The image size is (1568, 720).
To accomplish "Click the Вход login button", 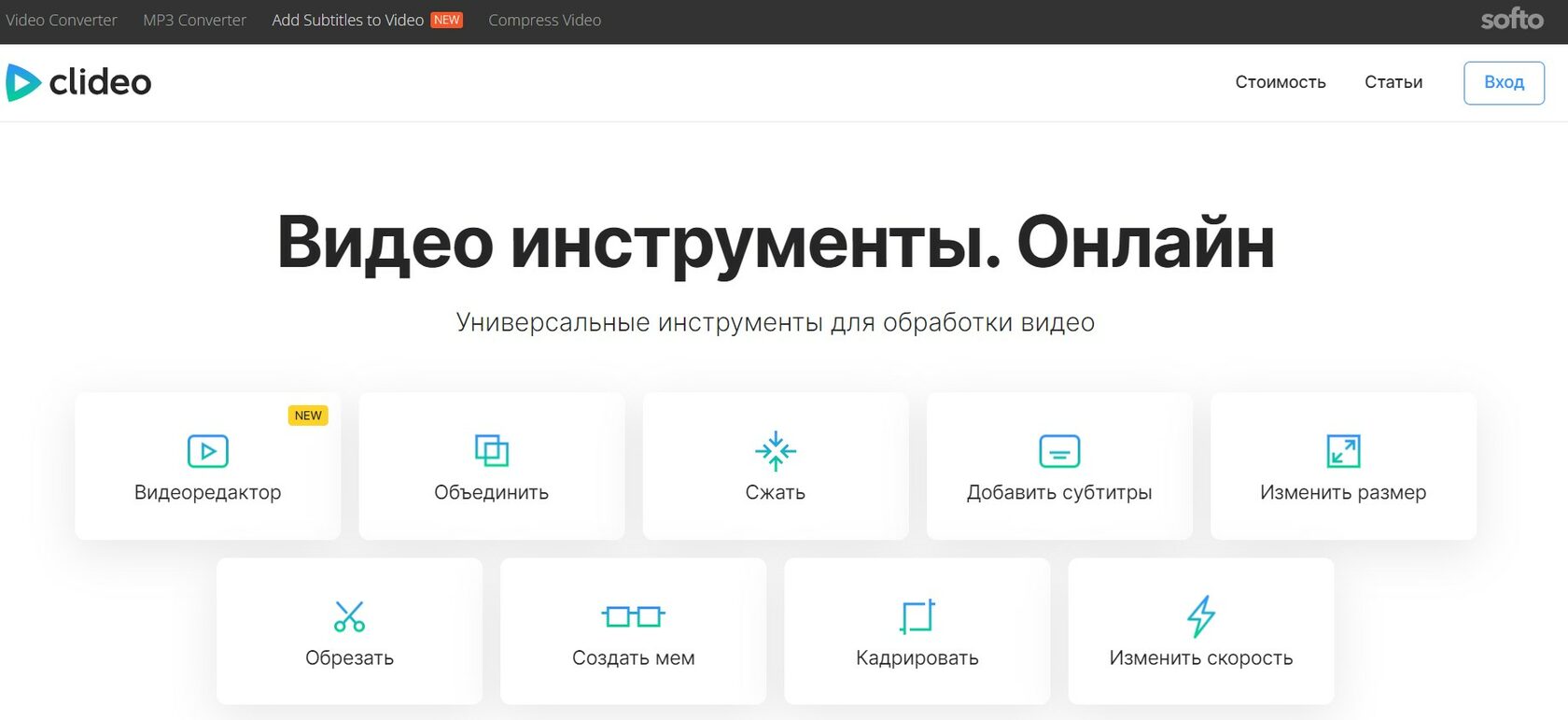I will (x=1504, y=82).
